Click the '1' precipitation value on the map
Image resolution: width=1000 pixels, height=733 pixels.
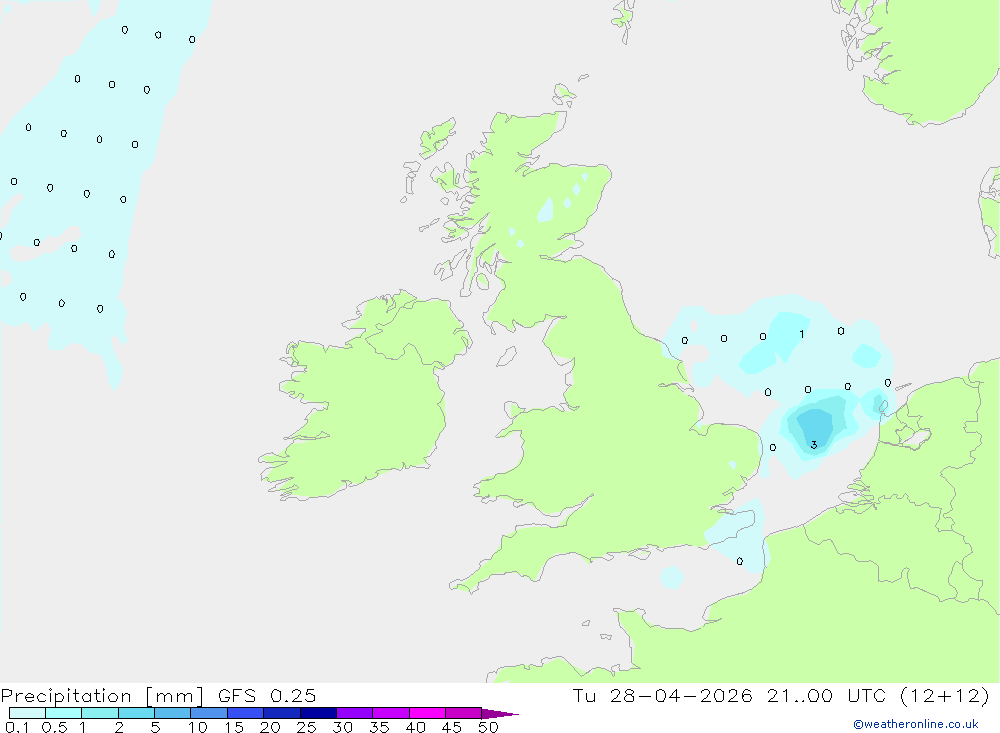[802, 334]
